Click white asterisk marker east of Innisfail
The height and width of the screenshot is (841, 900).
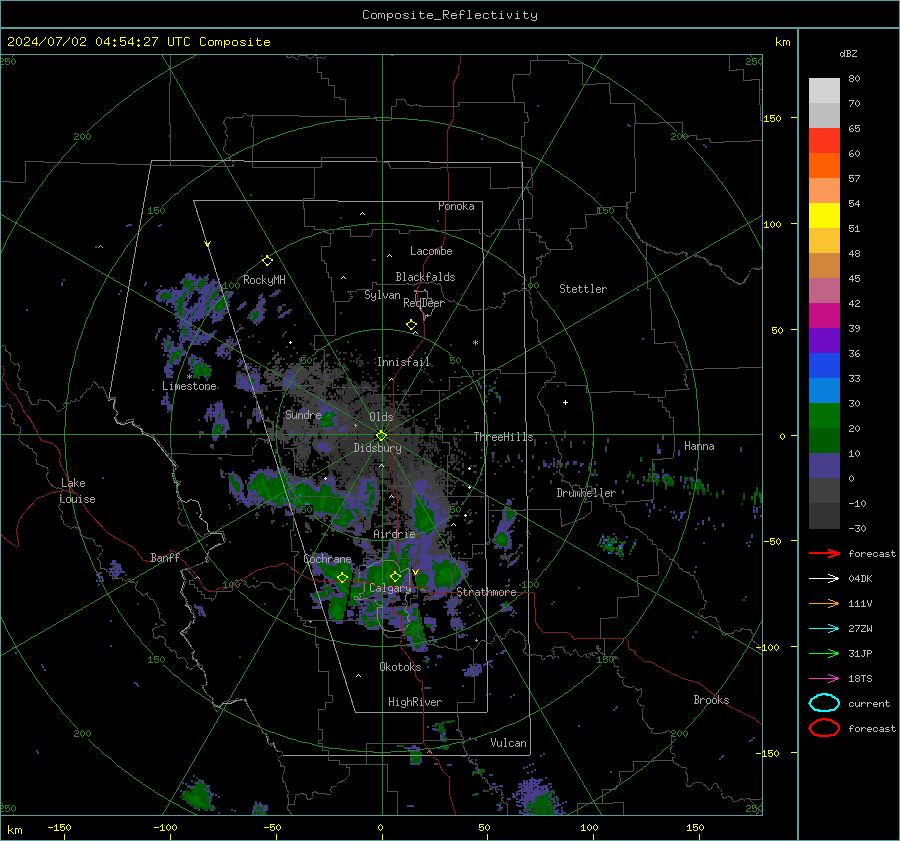475,343
